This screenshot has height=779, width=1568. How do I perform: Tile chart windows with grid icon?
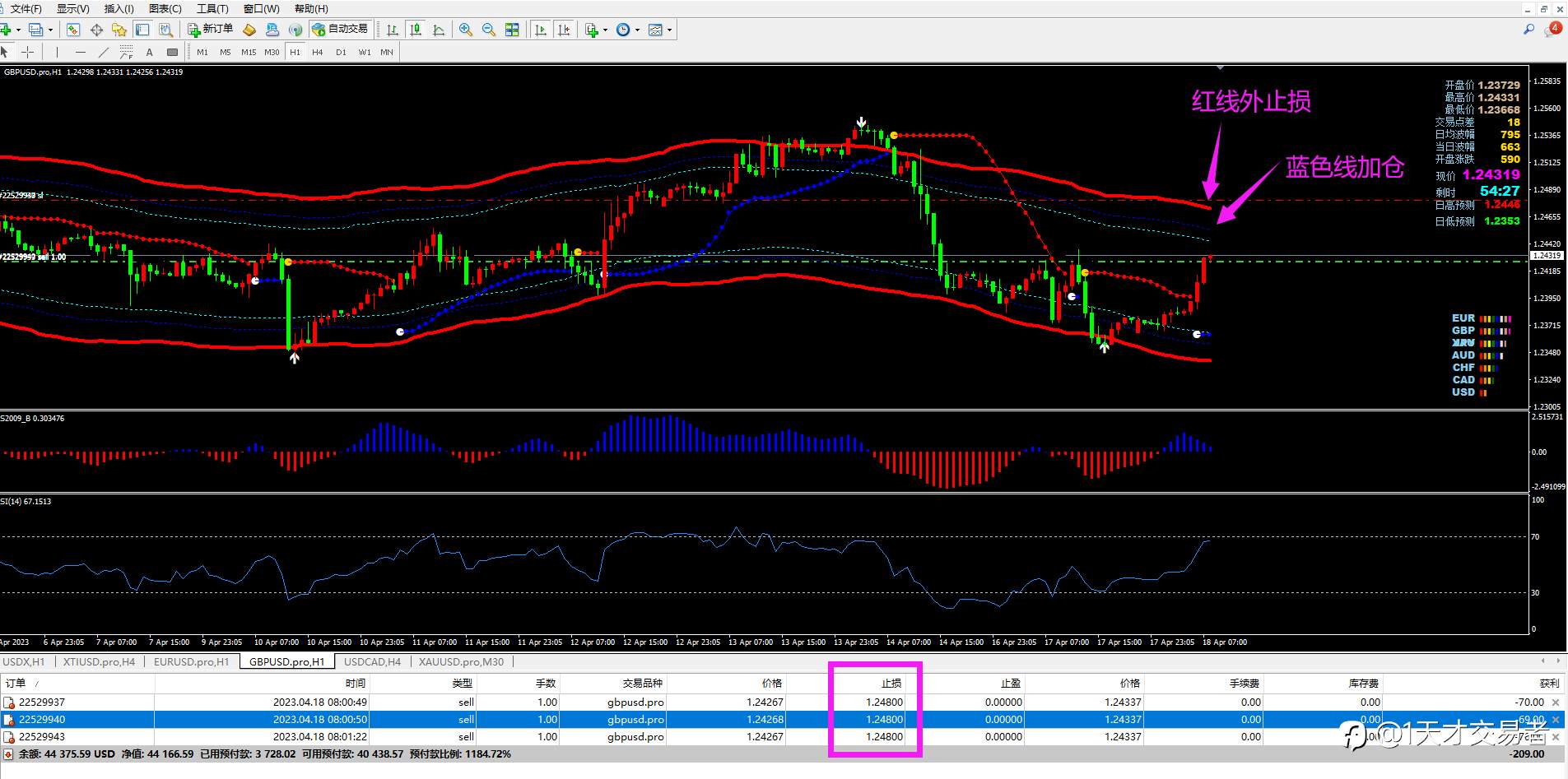512,30
